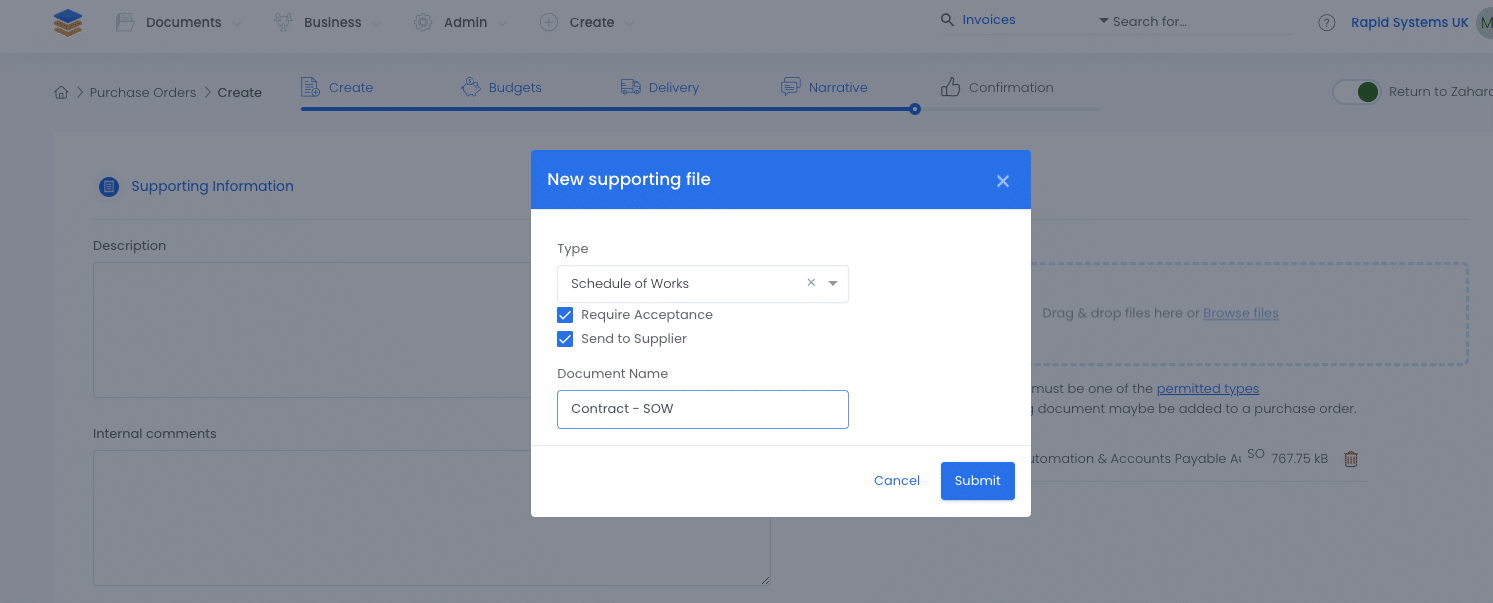Click the Documents folder icon
1493x603 pixels.
click(125, 22)
